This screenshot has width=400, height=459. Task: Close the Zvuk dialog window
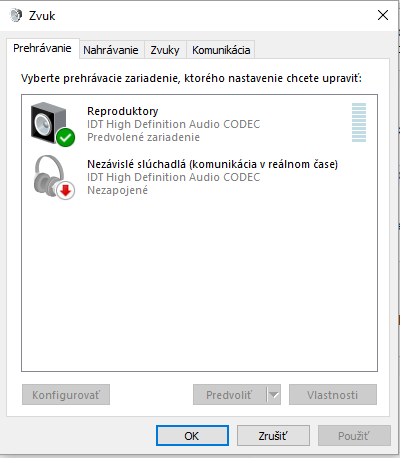pyautogui.click(x=383, y=15)
